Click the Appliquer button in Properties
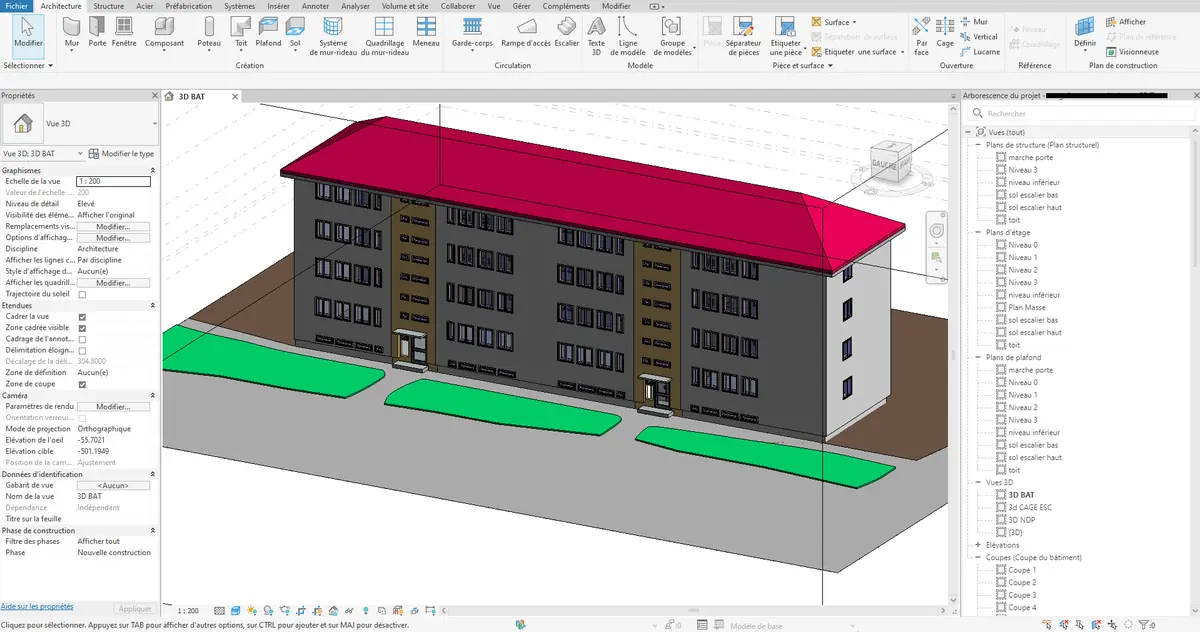1200x632 pixels. click(135, 608)
